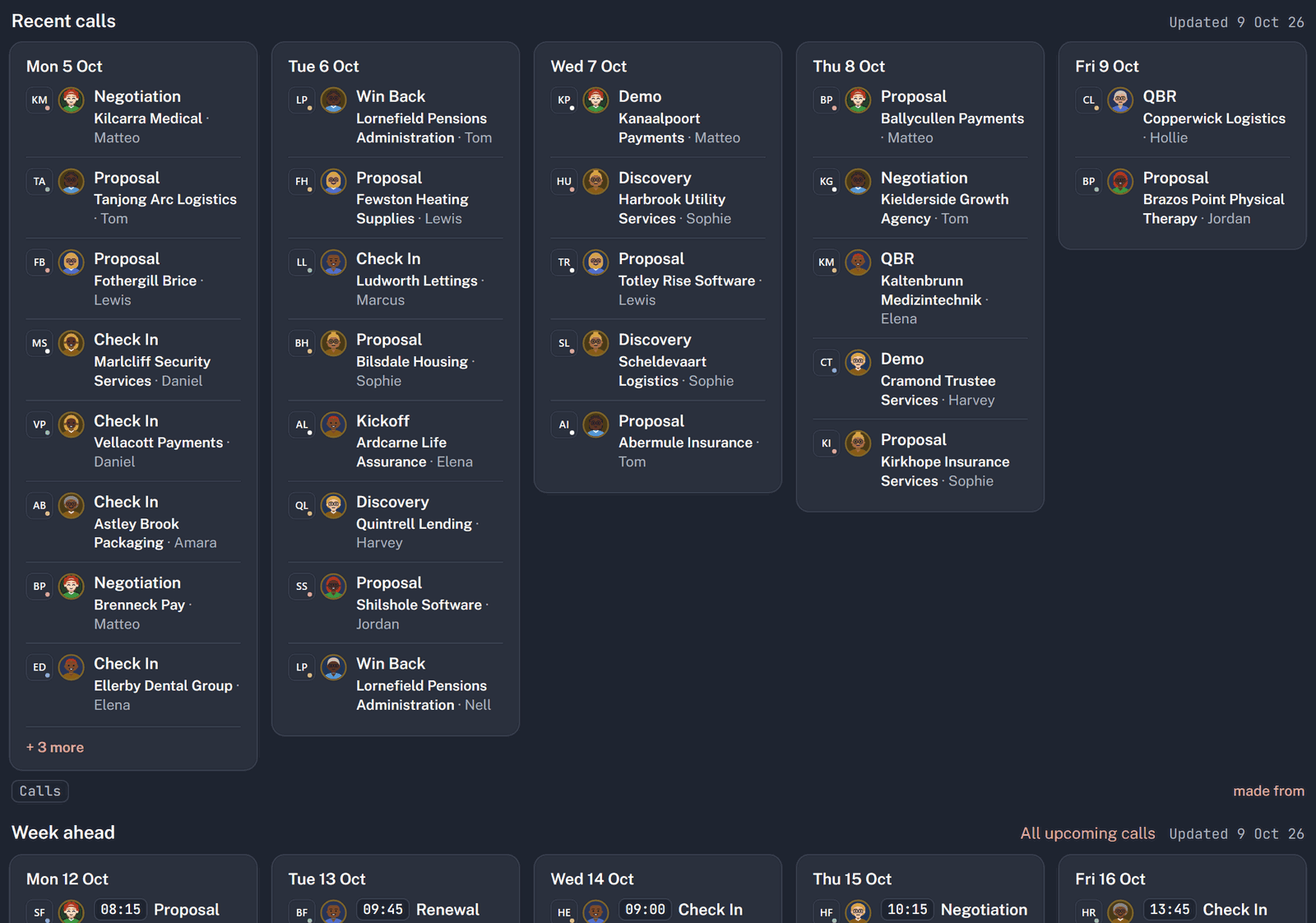Click the 08:15 Proposal on Mon 12 Oct

(133, 910)
